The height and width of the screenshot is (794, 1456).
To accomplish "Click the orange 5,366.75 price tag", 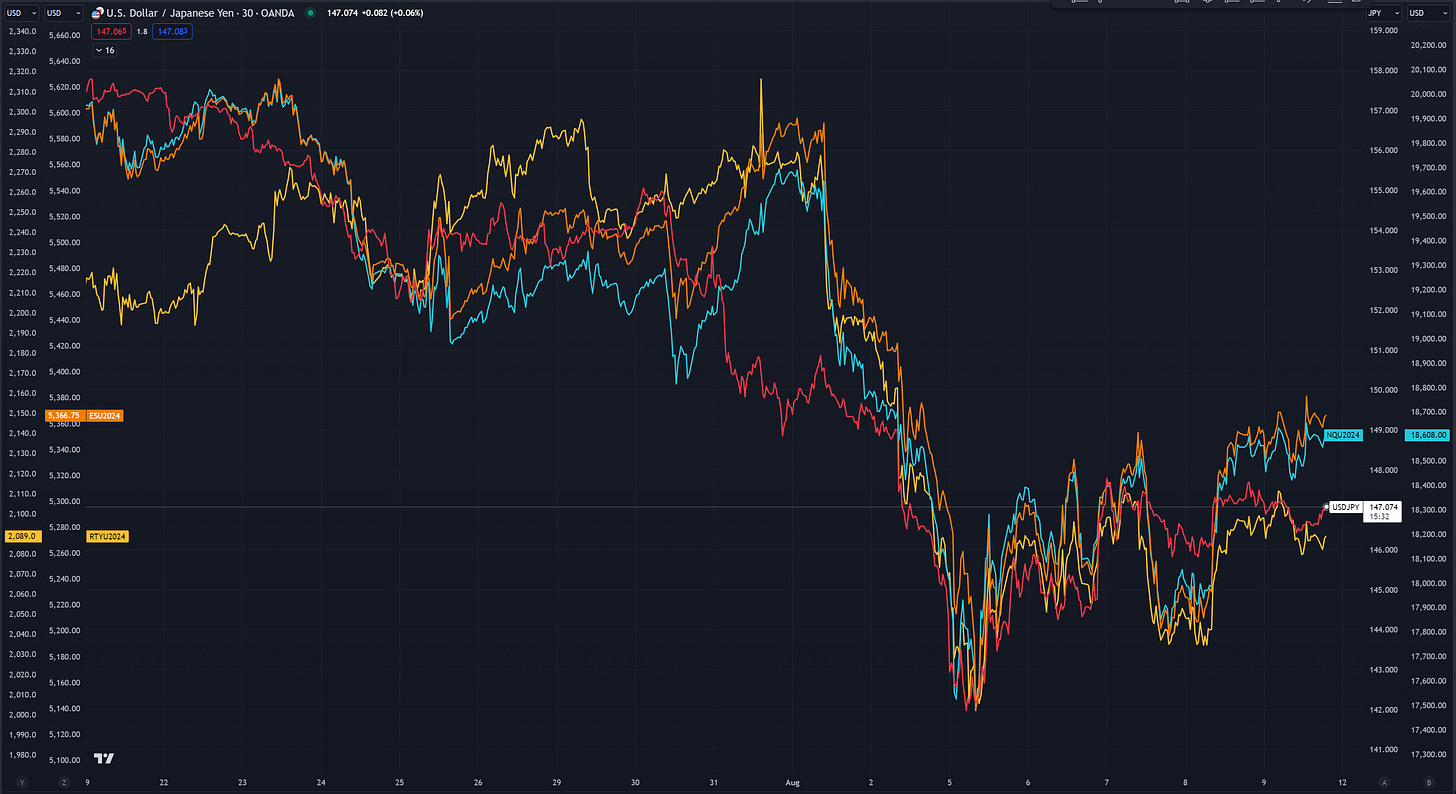I will click(x=65, y=415).
